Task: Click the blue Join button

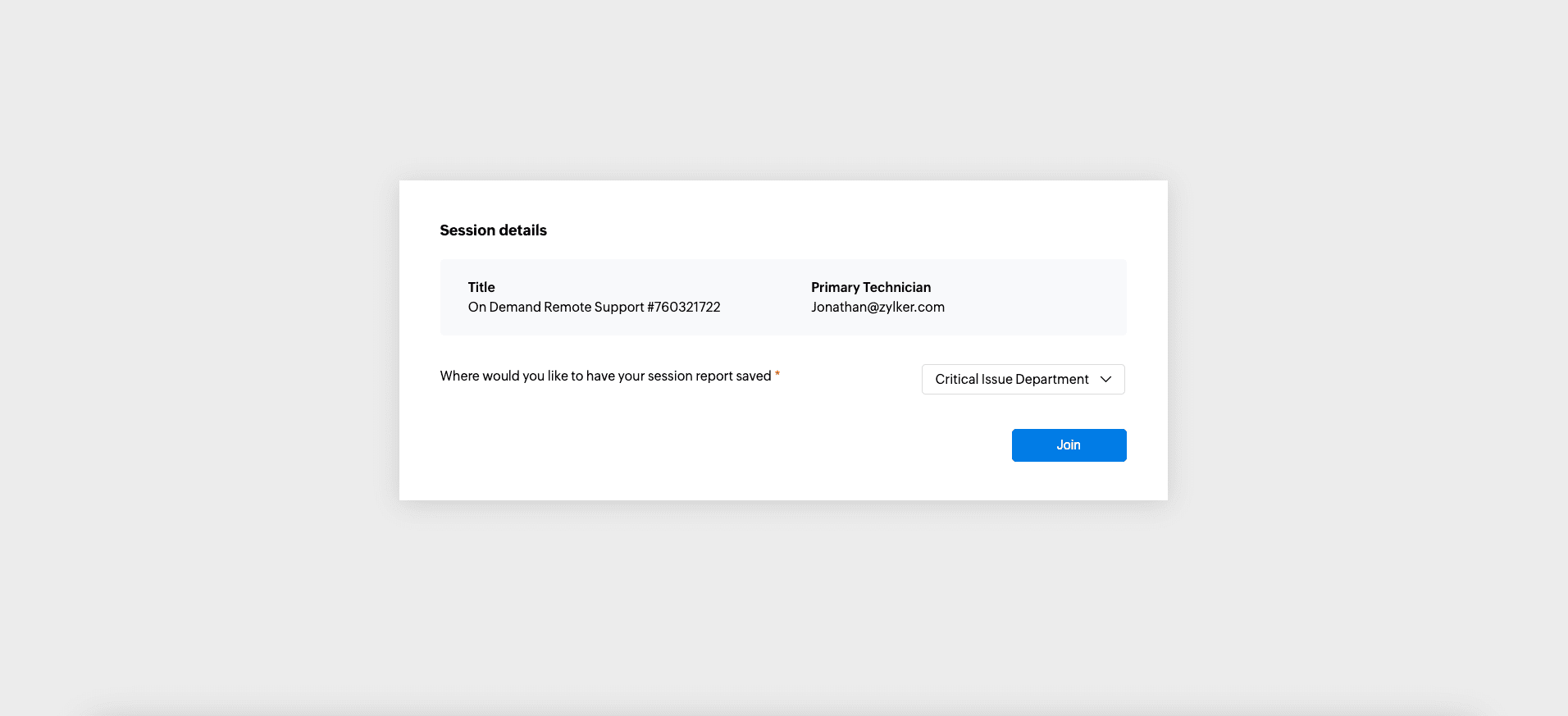Action: click(1069, 445)
